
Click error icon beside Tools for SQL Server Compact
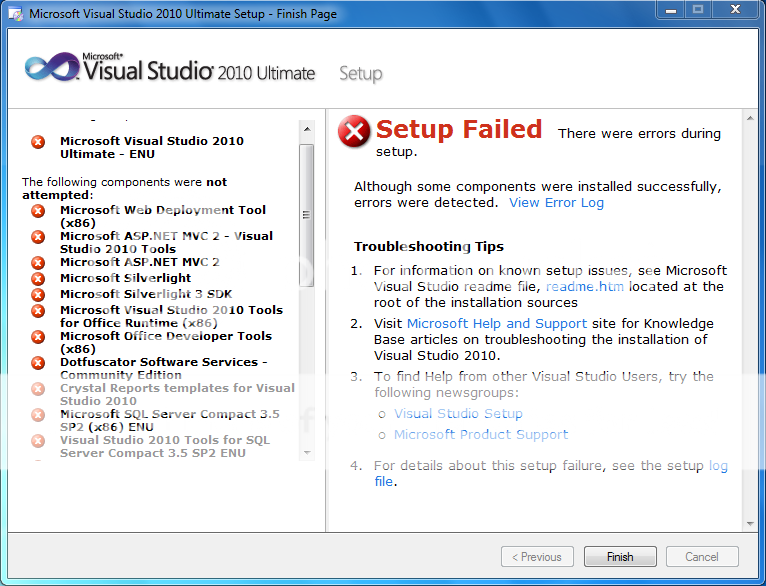point(38,440)
